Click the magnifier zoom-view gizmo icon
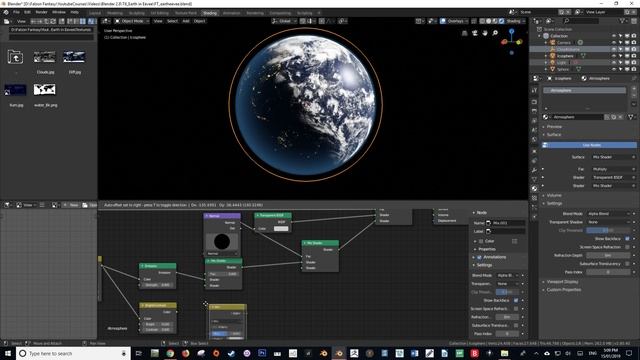 click(495, 33)
